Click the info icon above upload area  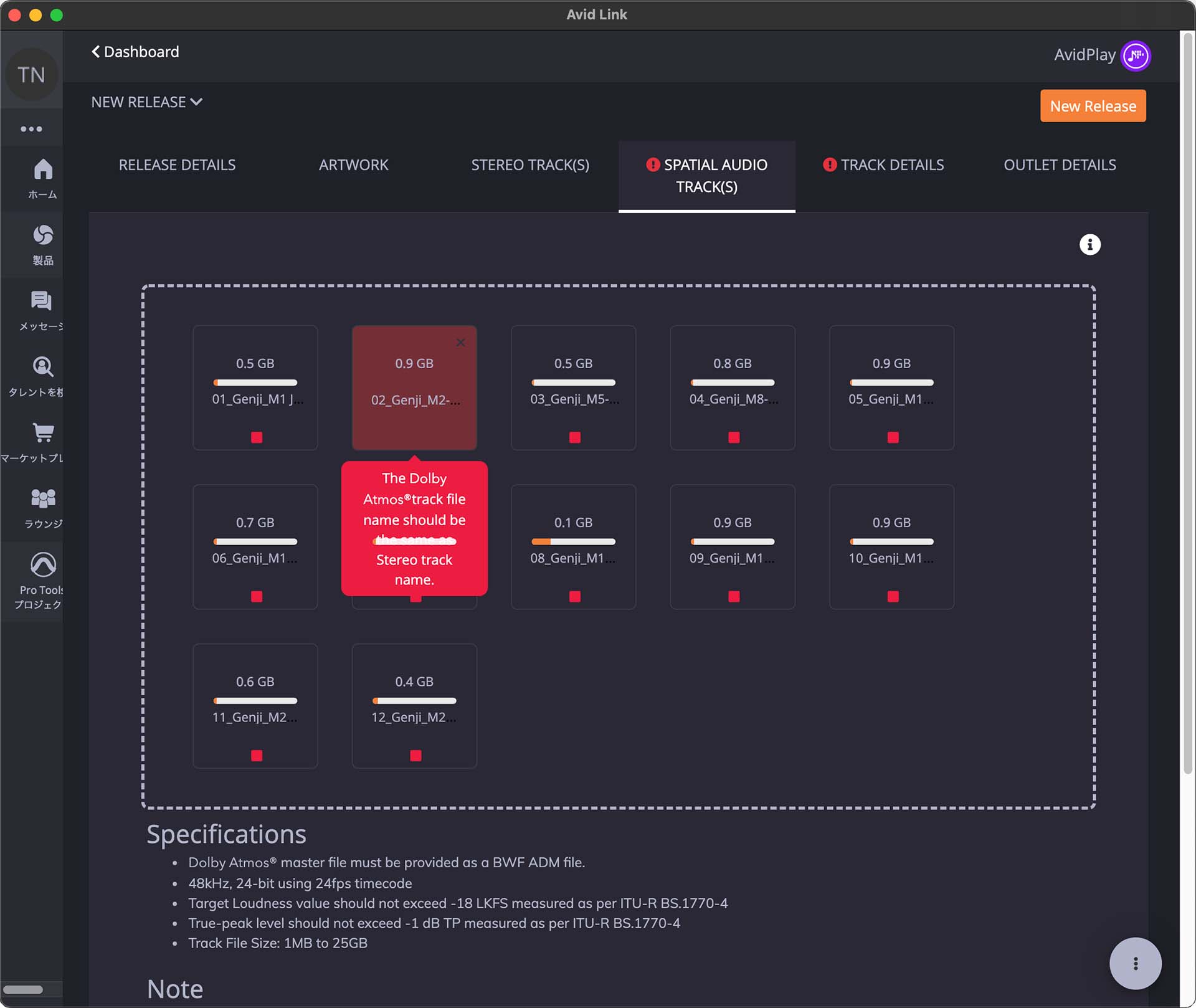[1089, 245]
